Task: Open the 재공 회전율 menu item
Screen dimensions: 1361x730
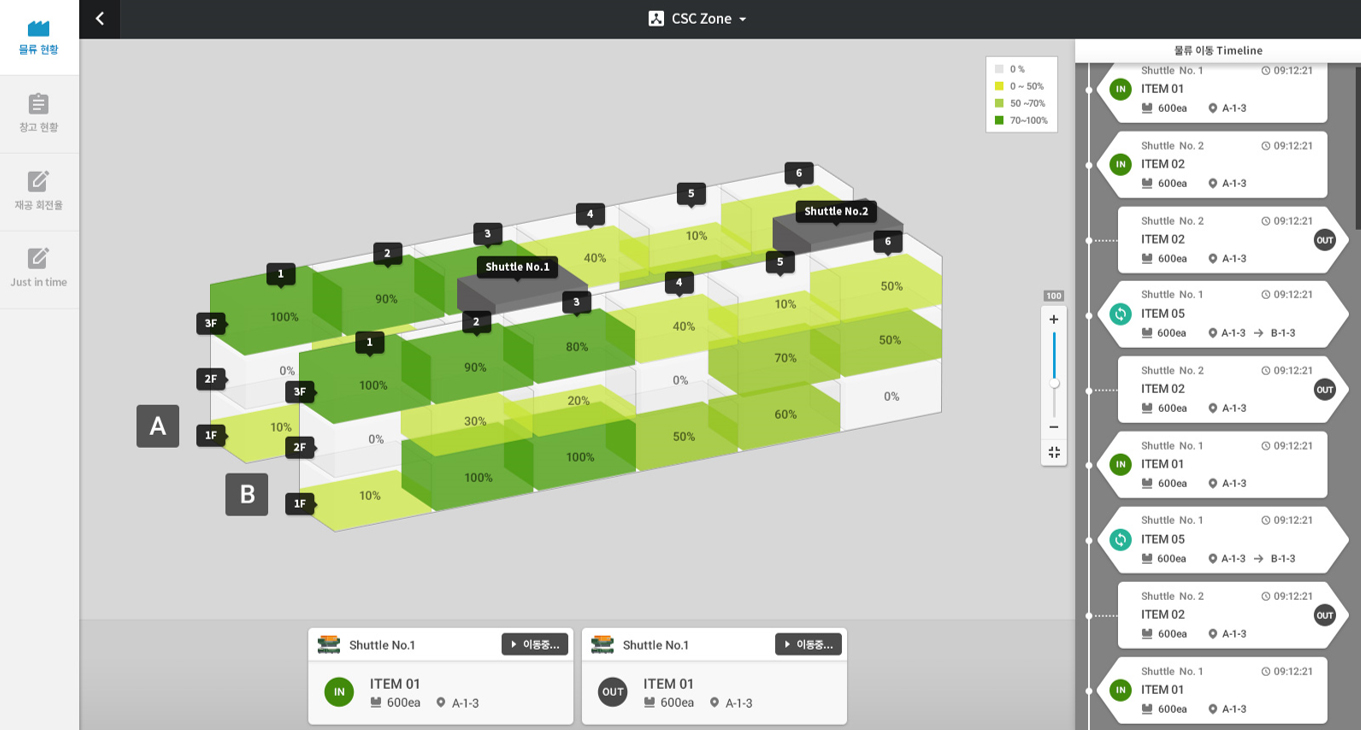Action: pos(39,192)
